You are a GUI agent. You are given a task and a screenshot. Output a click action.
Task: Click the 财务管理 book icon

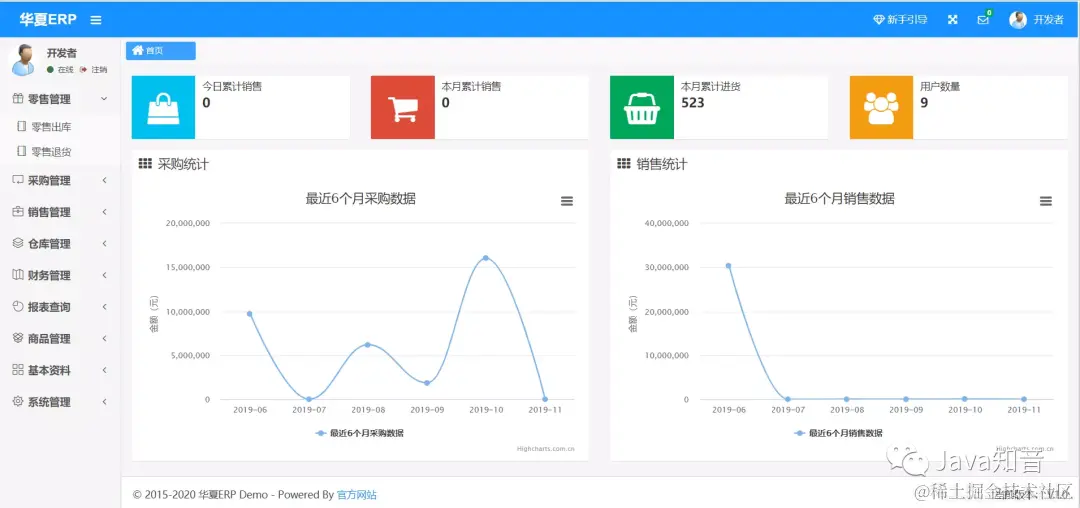coord(19,275)
